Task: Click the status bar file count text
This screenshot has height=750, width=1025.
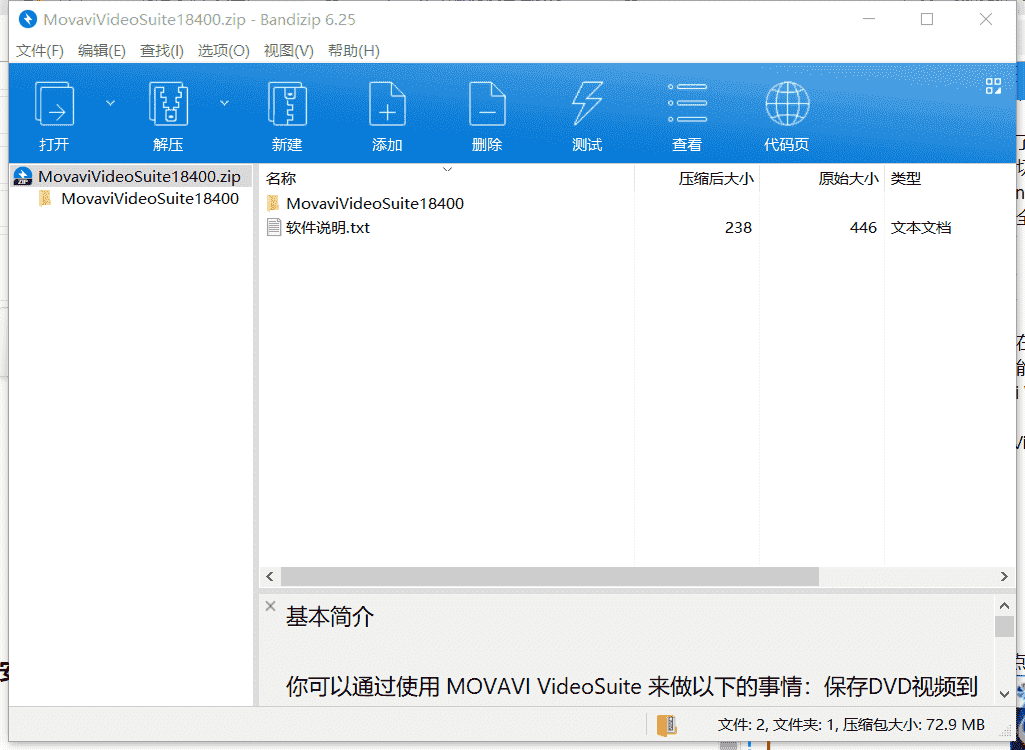Action: coord(851,724)
